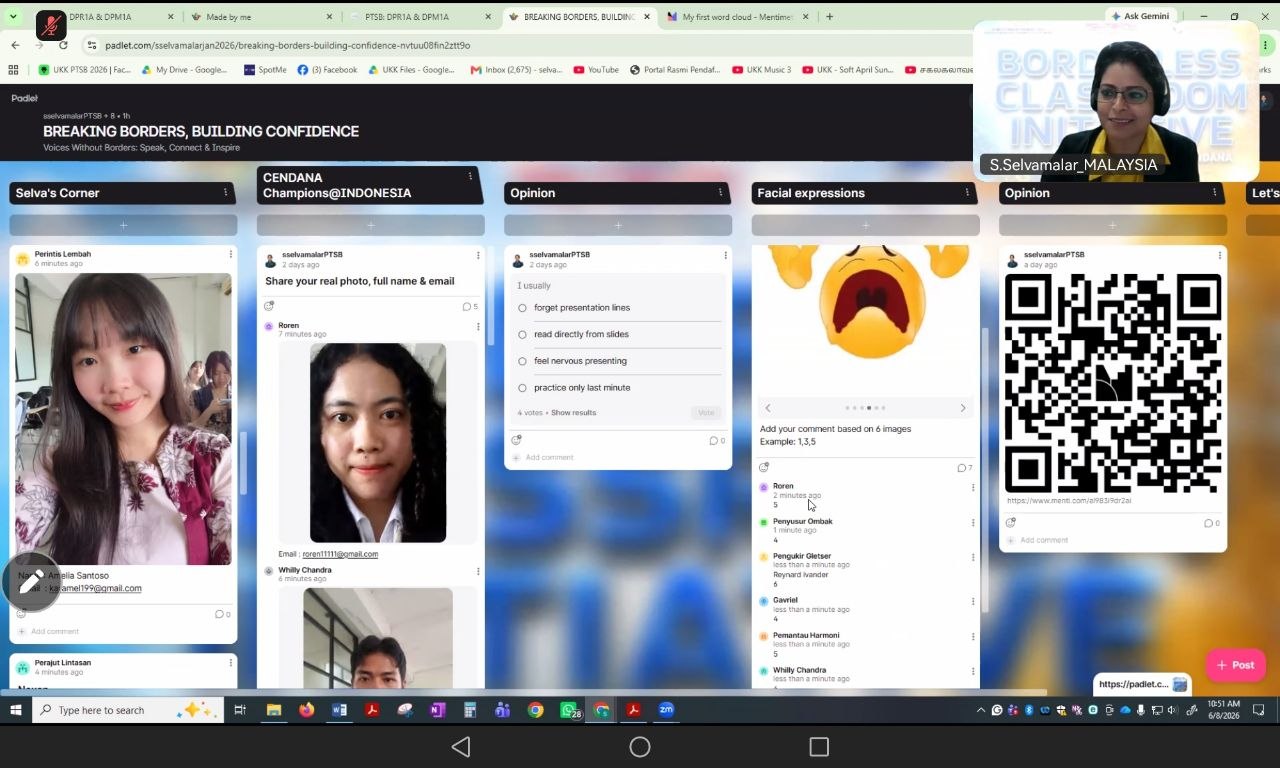
Task: Click the pink Post button
Action: click(1236, 665)
